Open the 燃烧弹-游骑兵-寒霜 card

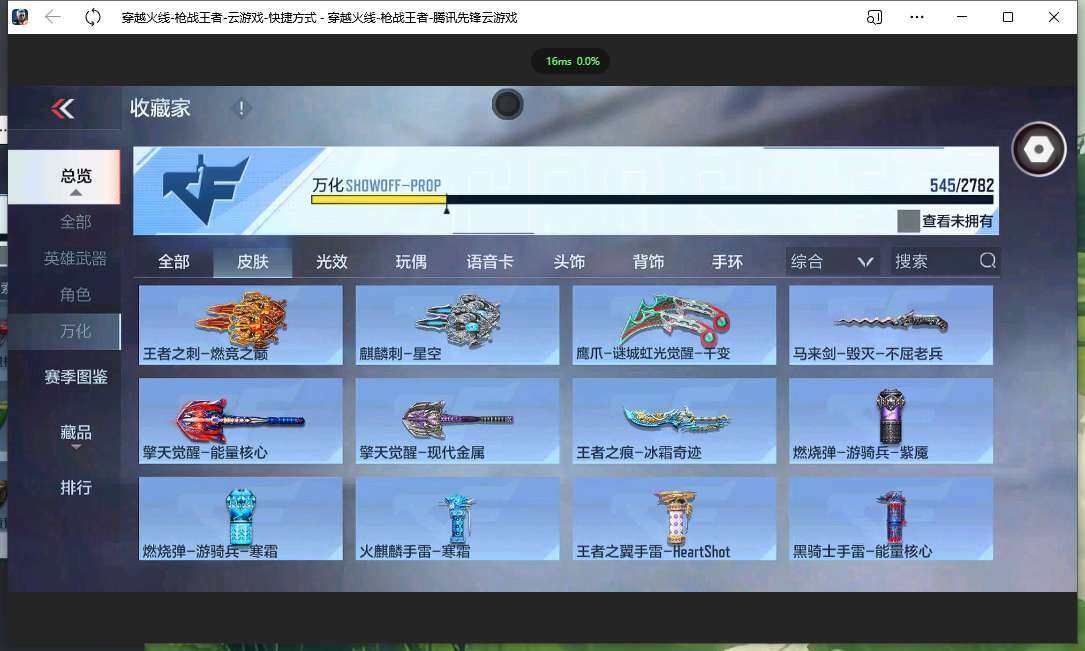[240, 518]
